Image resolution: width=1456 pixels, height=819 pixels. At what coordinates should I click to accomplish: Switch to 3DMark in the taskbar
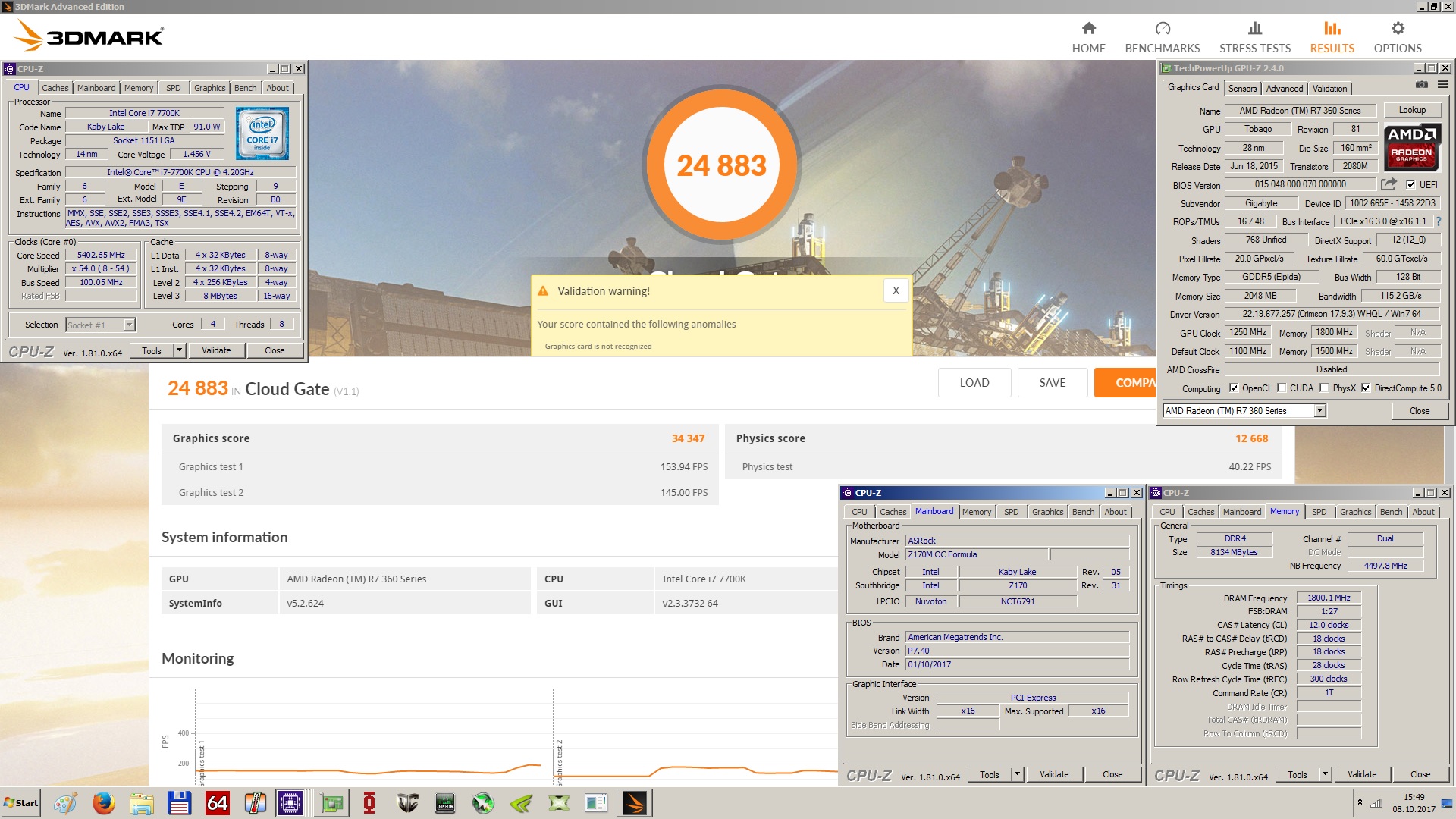click(635, 803)
